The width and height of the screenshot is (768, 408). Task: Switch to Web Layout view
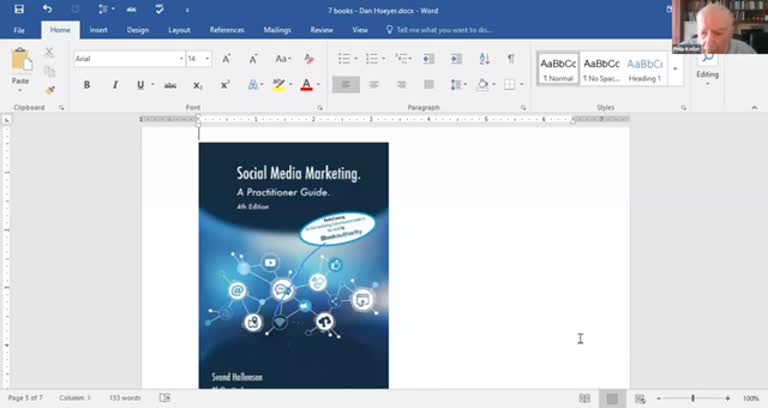click(640, 398)
